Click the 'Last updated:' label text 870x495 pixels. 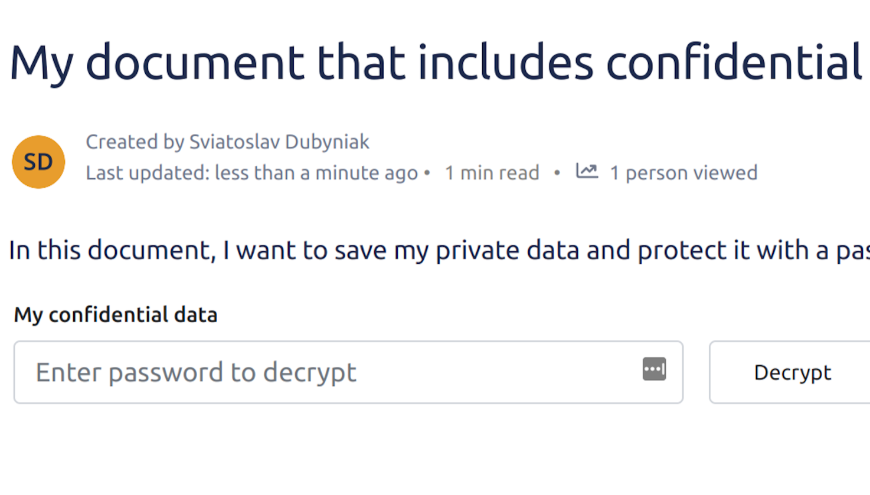147,173
